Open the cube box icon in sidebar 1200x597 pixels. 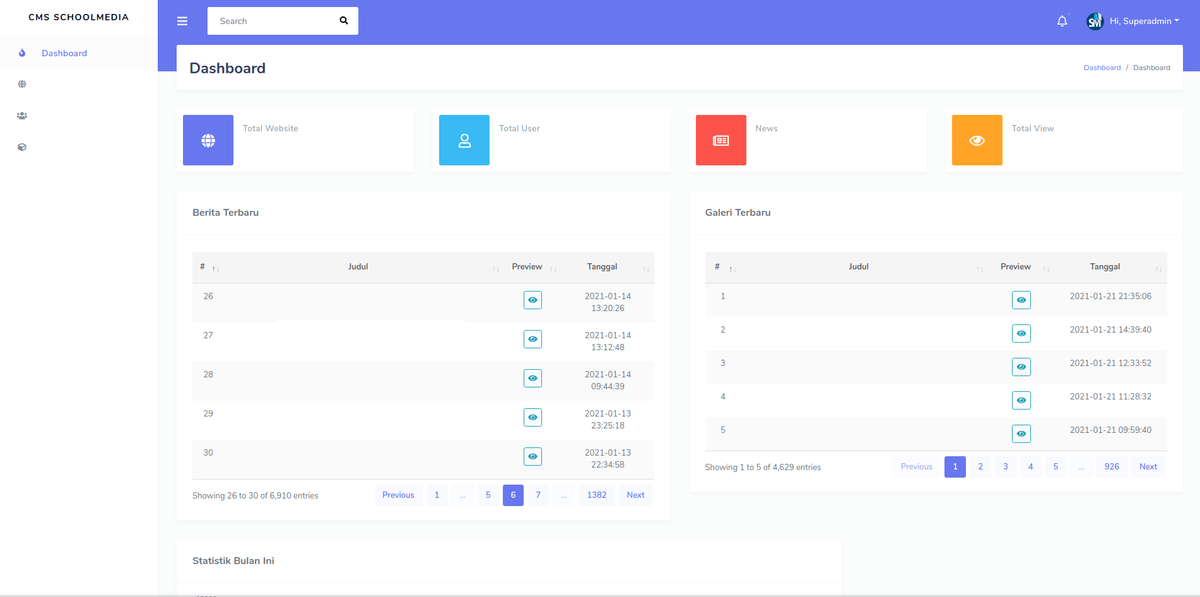coord(22,147)
